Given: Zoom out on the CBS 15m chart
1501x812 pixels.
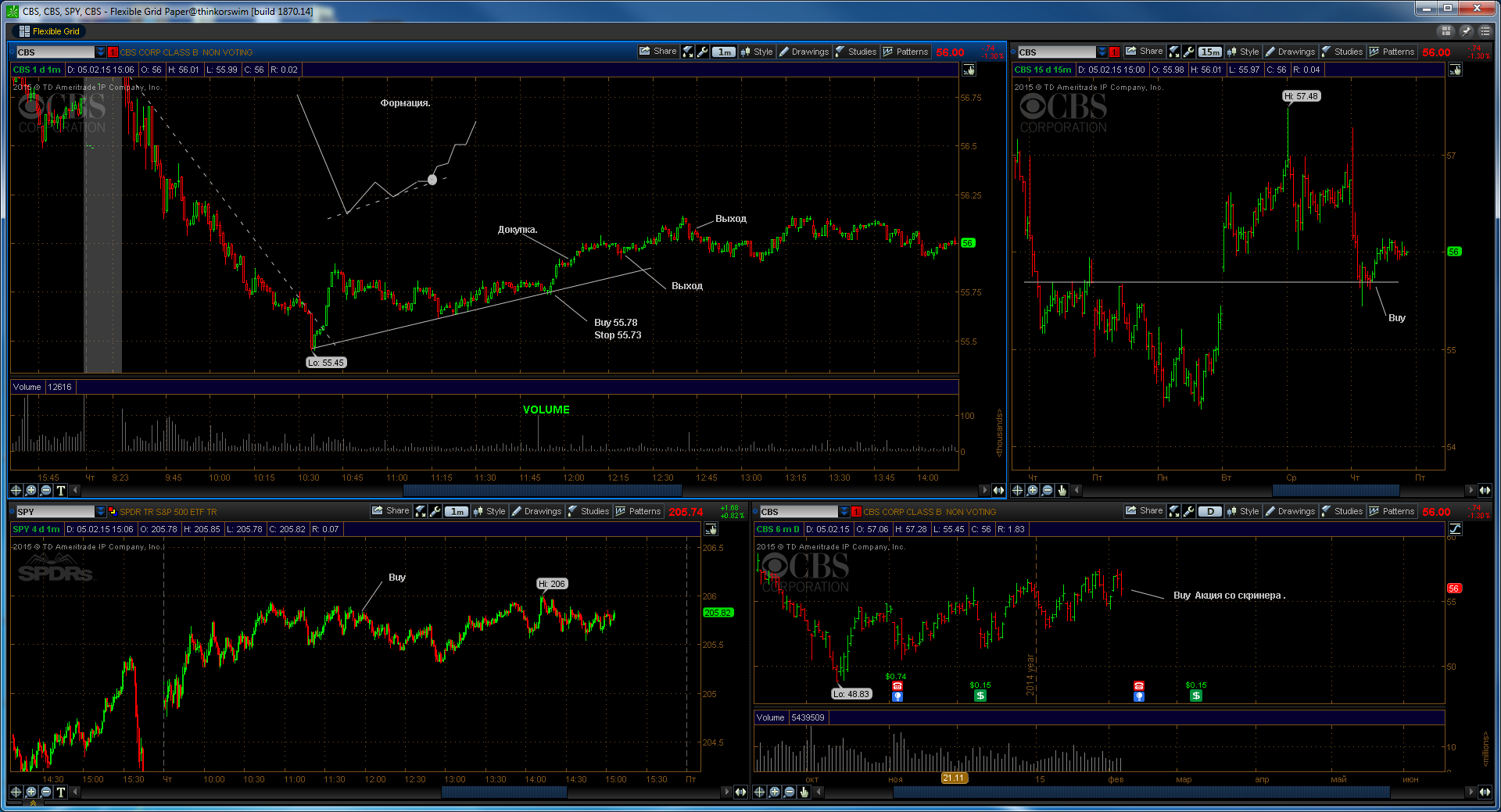Looking at the screenshot, I should tap(1048, 490).
